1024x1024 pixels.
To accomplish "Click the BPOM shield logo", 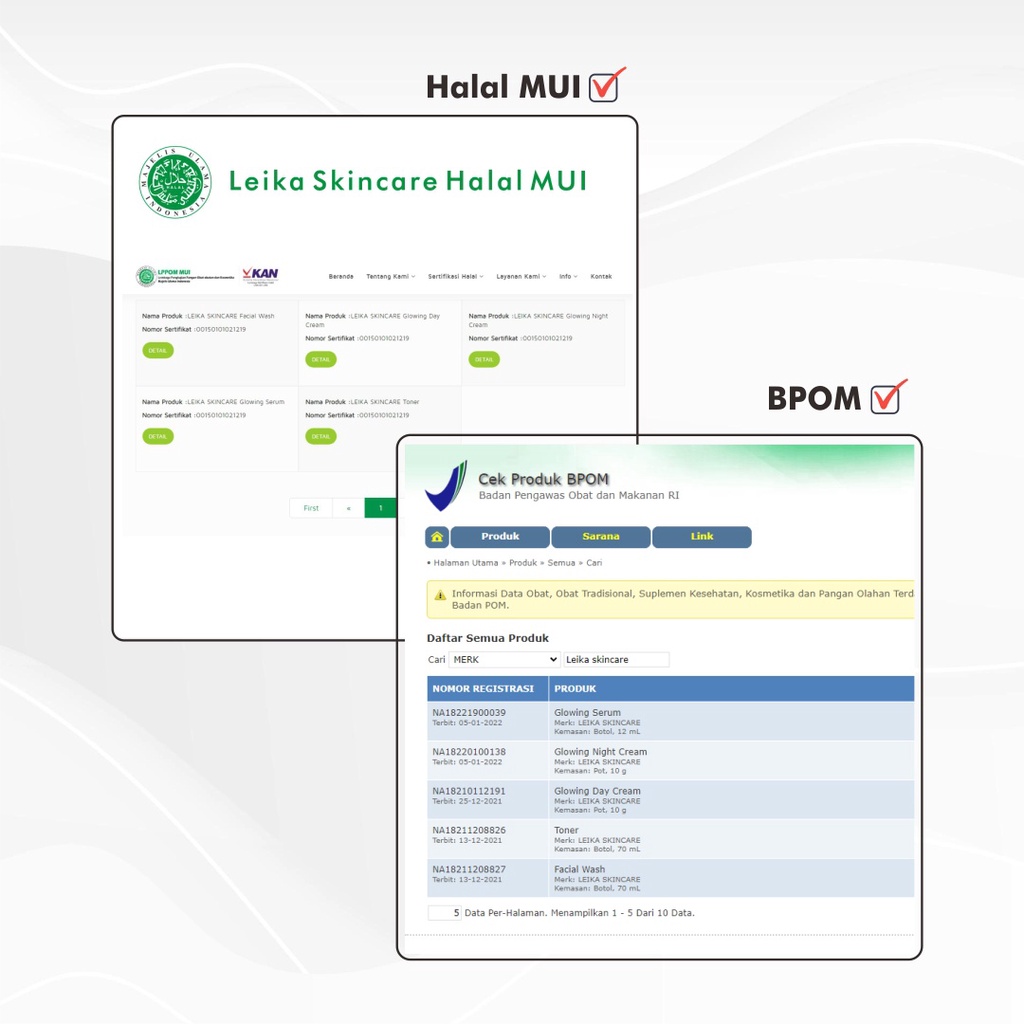I will tap(446, 486).
